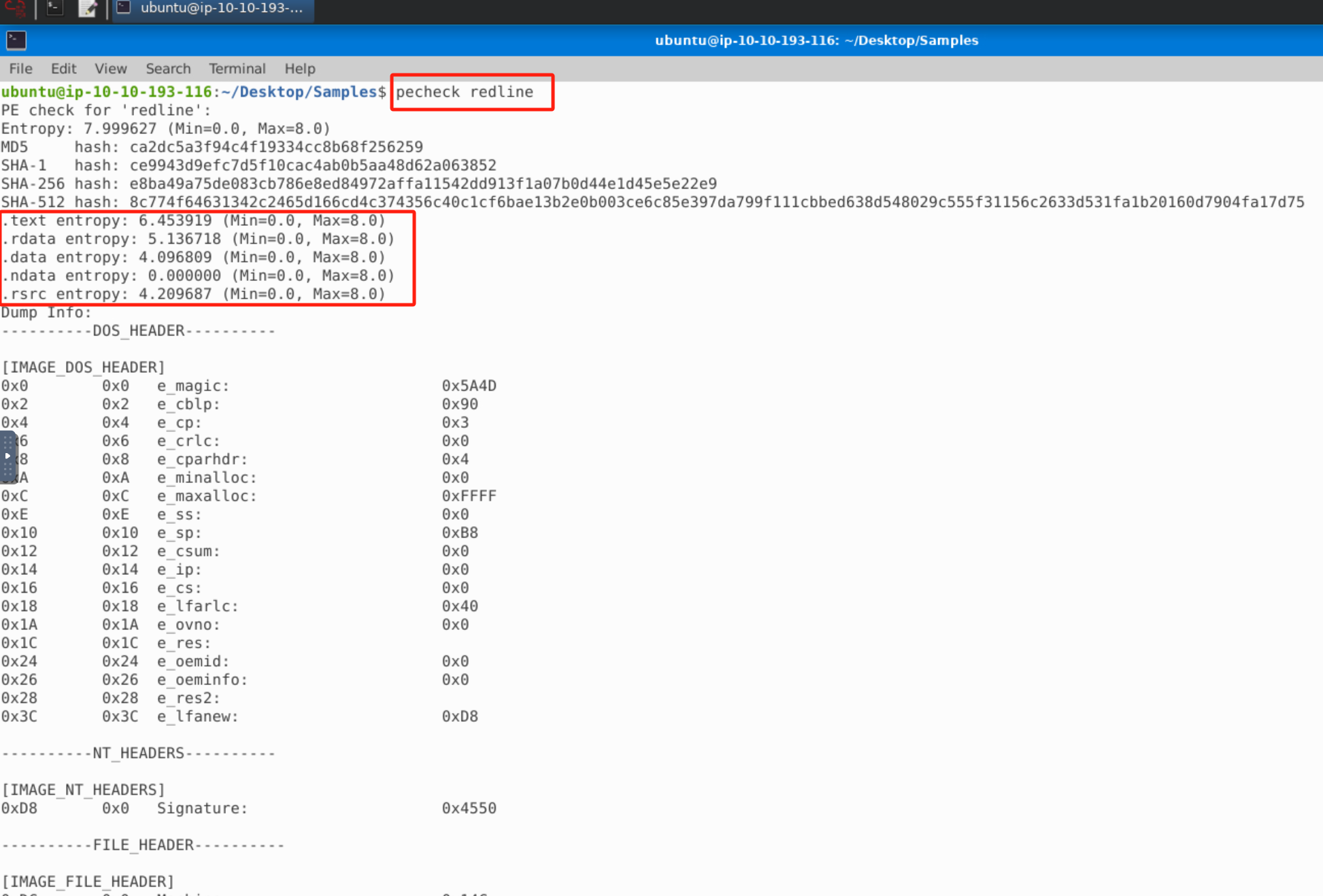The height and width of the screenshot is (896, 1323).
Task: Click the NT_HEADERS section divider text
Action: coord(138,753)
